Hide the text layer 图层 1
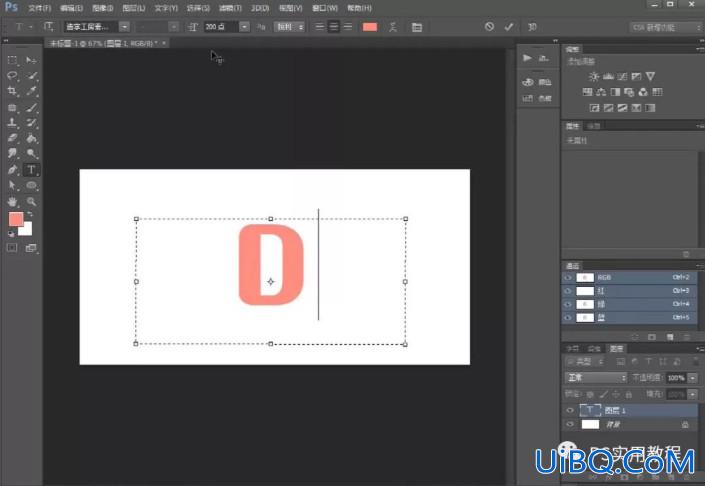This screenshot has width=705, height=486. (570, 410)
